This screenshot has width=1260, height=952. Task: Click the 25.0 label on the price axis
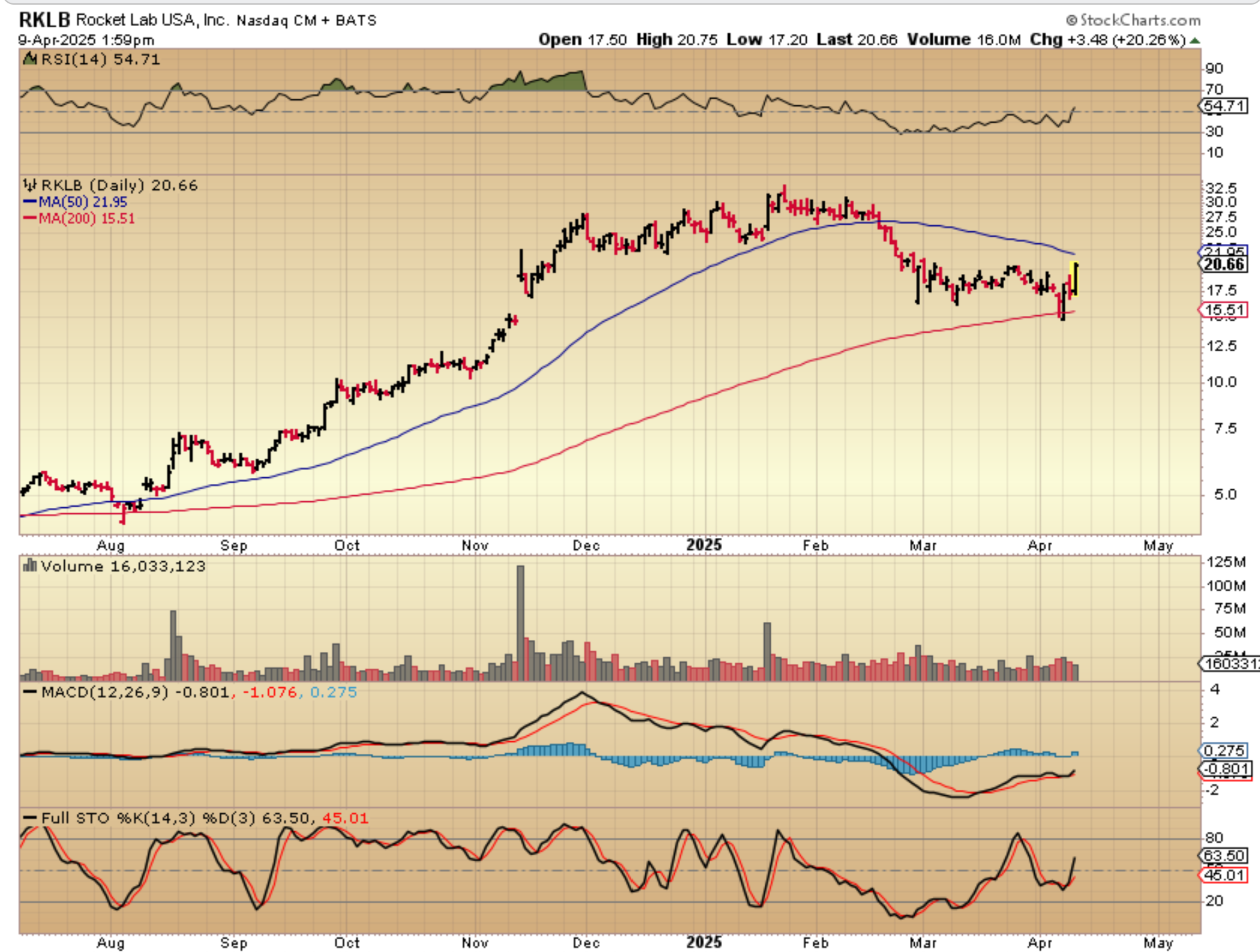point(1221,233)
